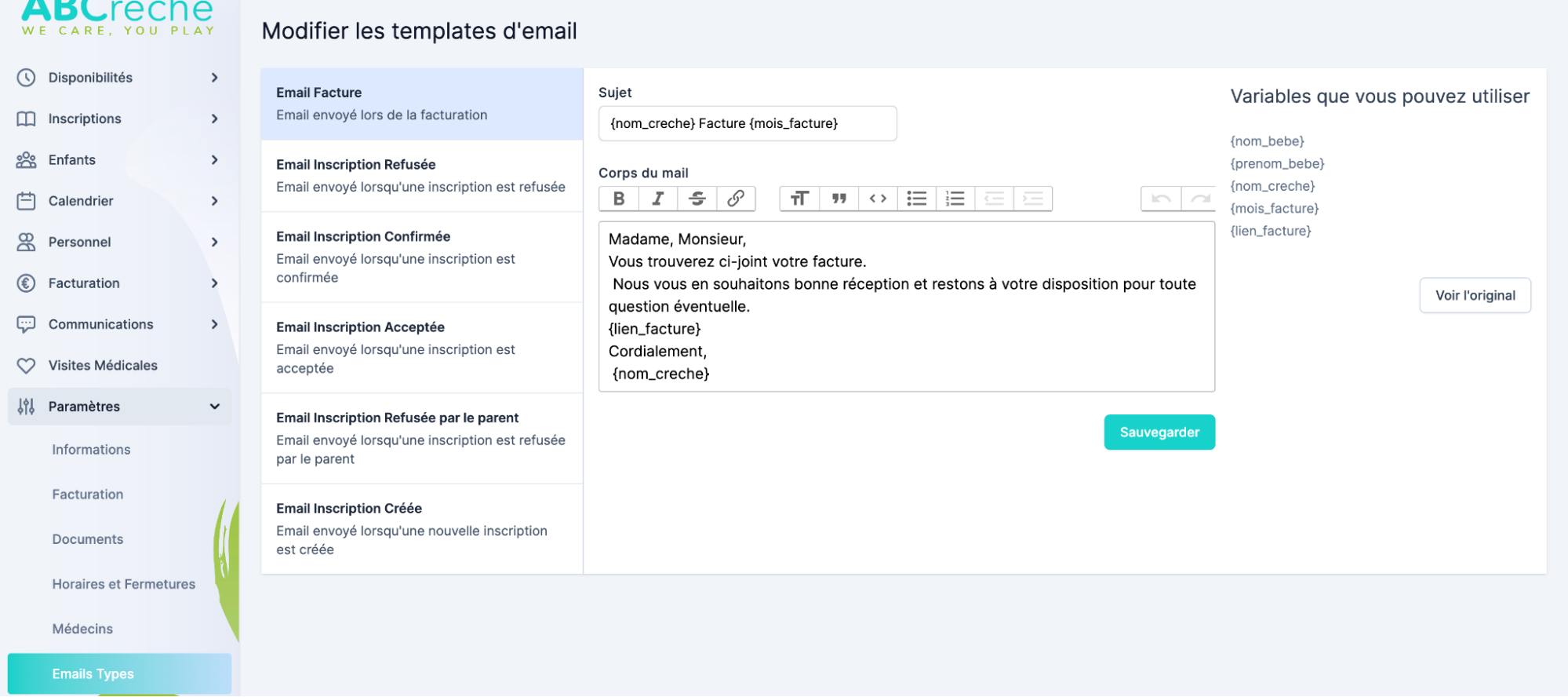Image resolution: width=1568 pixels, height=697 pixels.
Task: Expand the Disponibilités menu chevron
Action: (214, 78)
